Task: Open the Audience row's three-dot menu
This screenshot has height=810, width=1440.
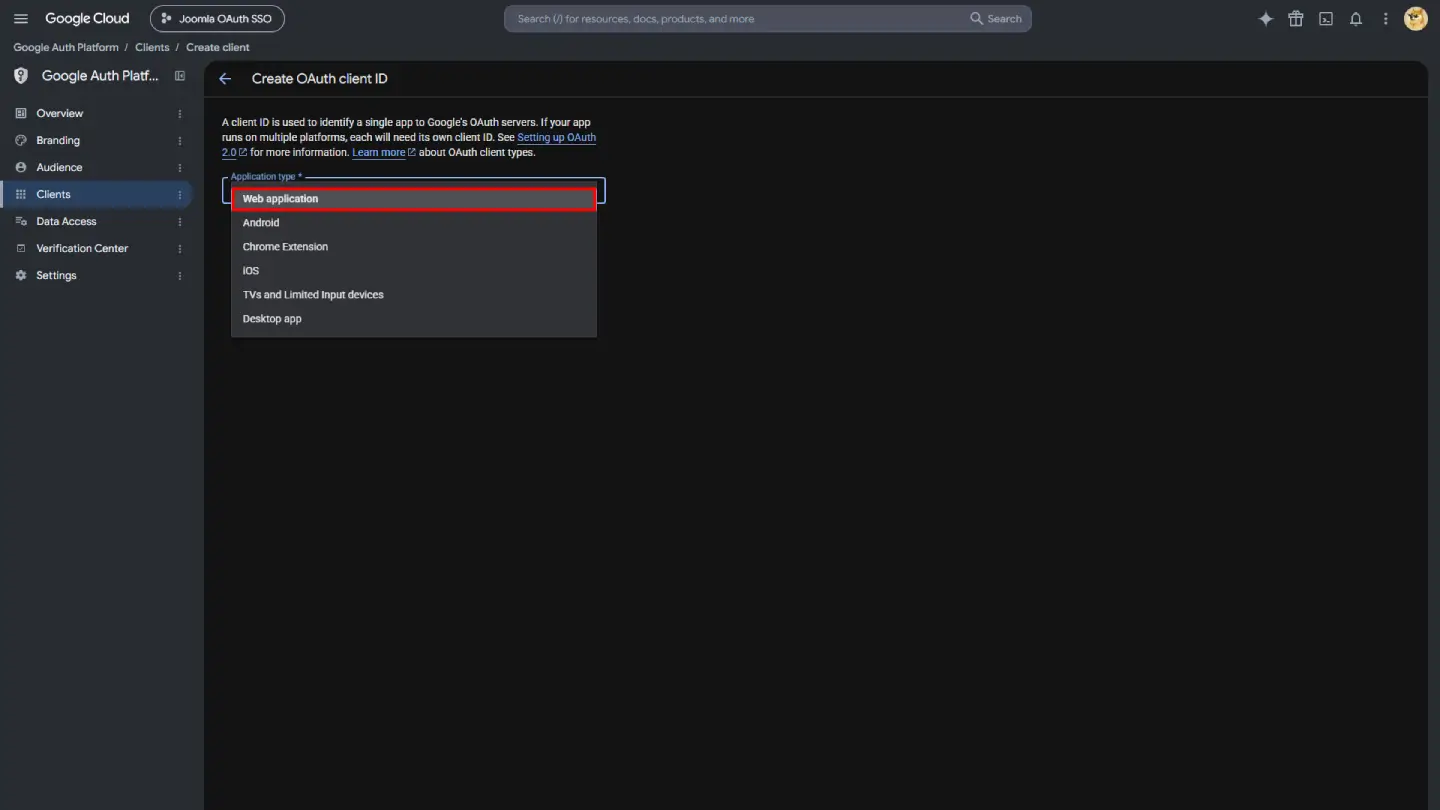Action: [180, 168]
